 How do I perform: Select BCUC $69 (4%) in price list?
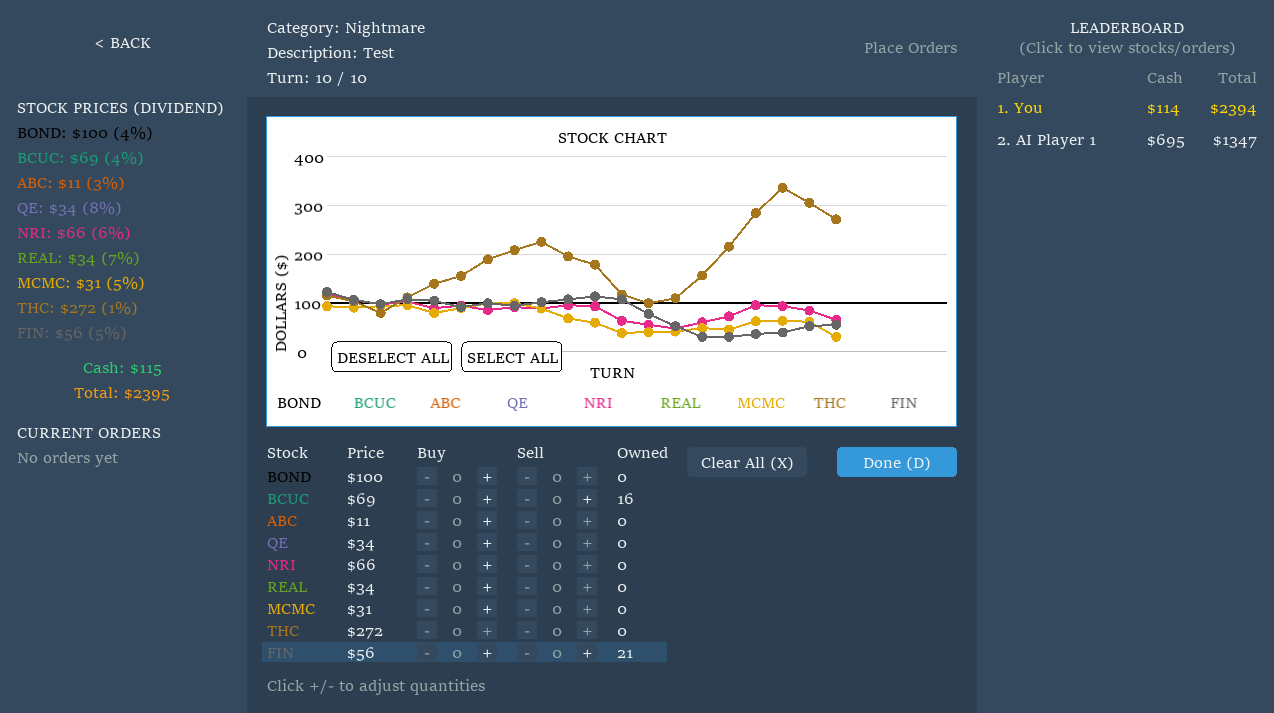pyautogui.click(x=80, y=158)
